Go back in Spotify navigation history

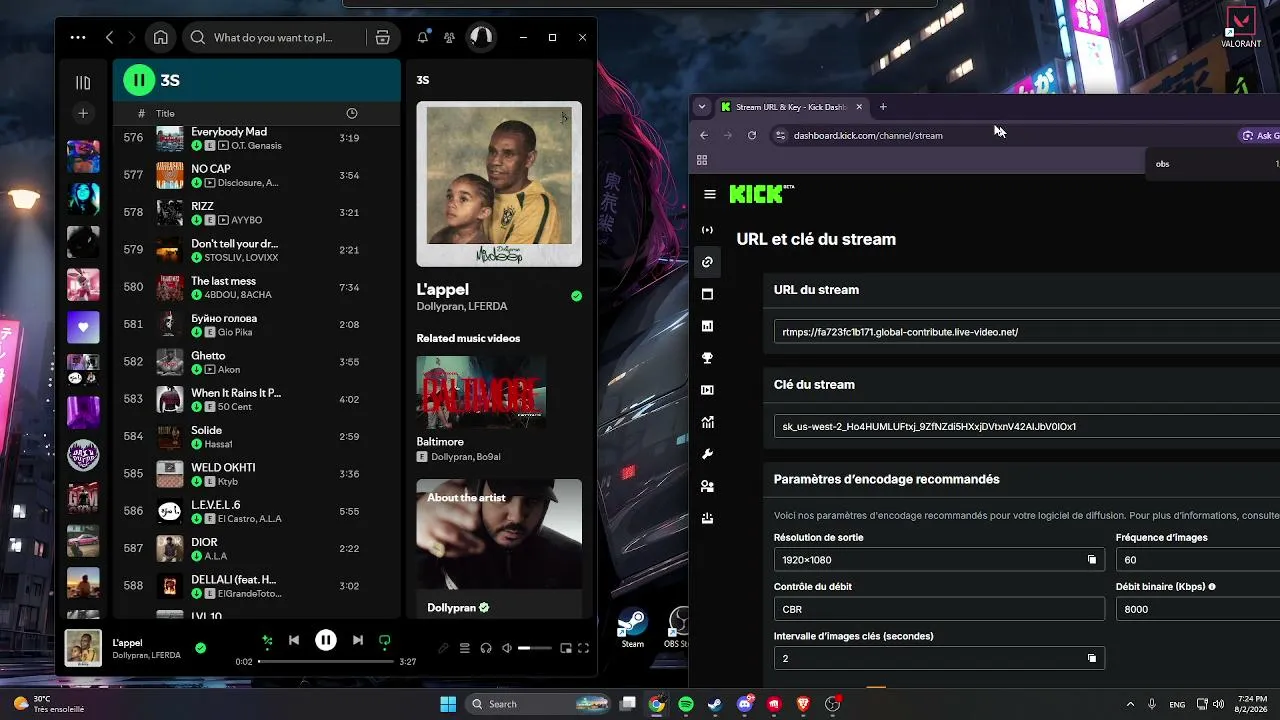[x=109, y=38]
